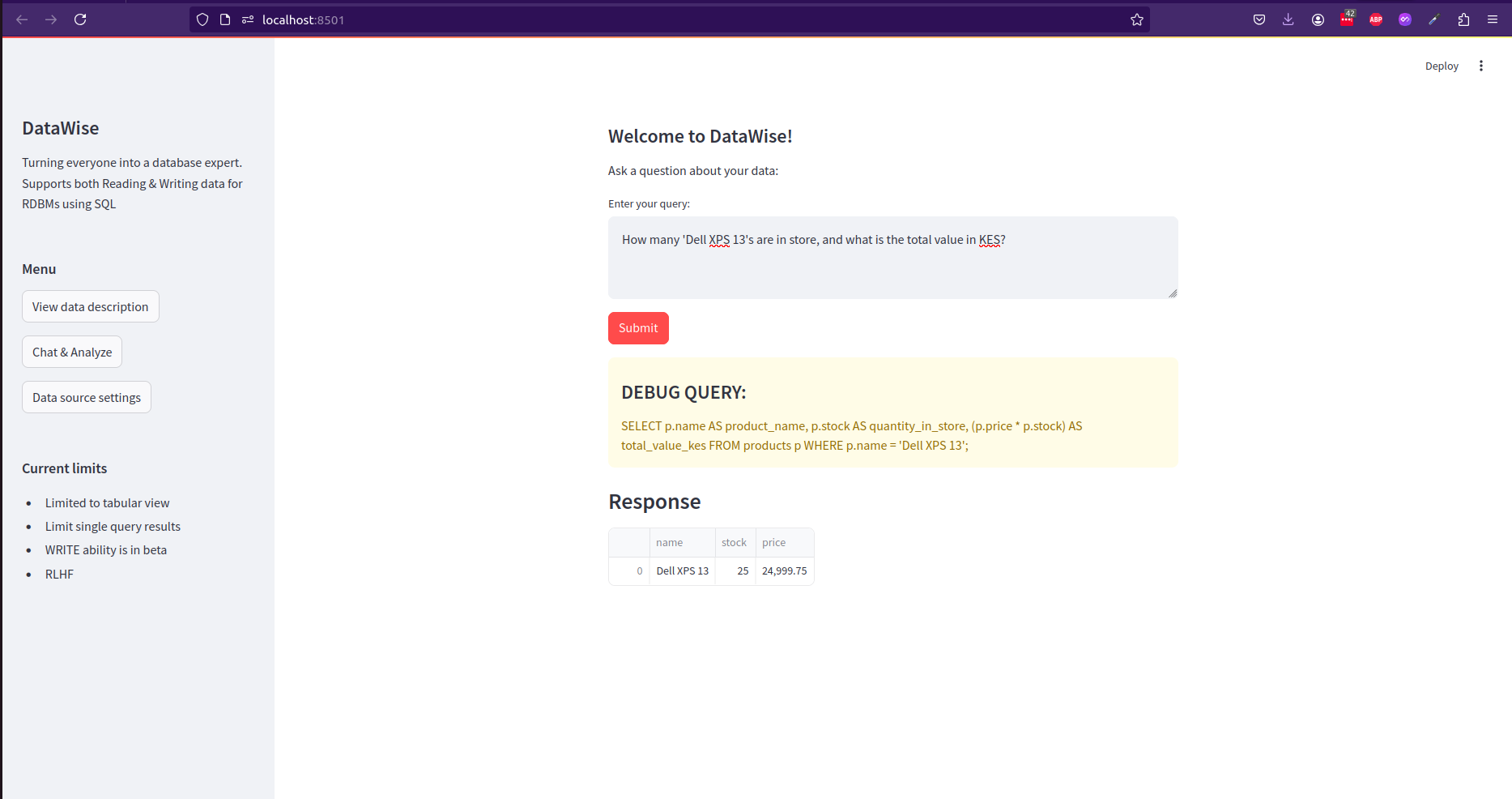Open the Downloads panel icon
This screenshot has width=1512, height=799.
[1288, 19]
